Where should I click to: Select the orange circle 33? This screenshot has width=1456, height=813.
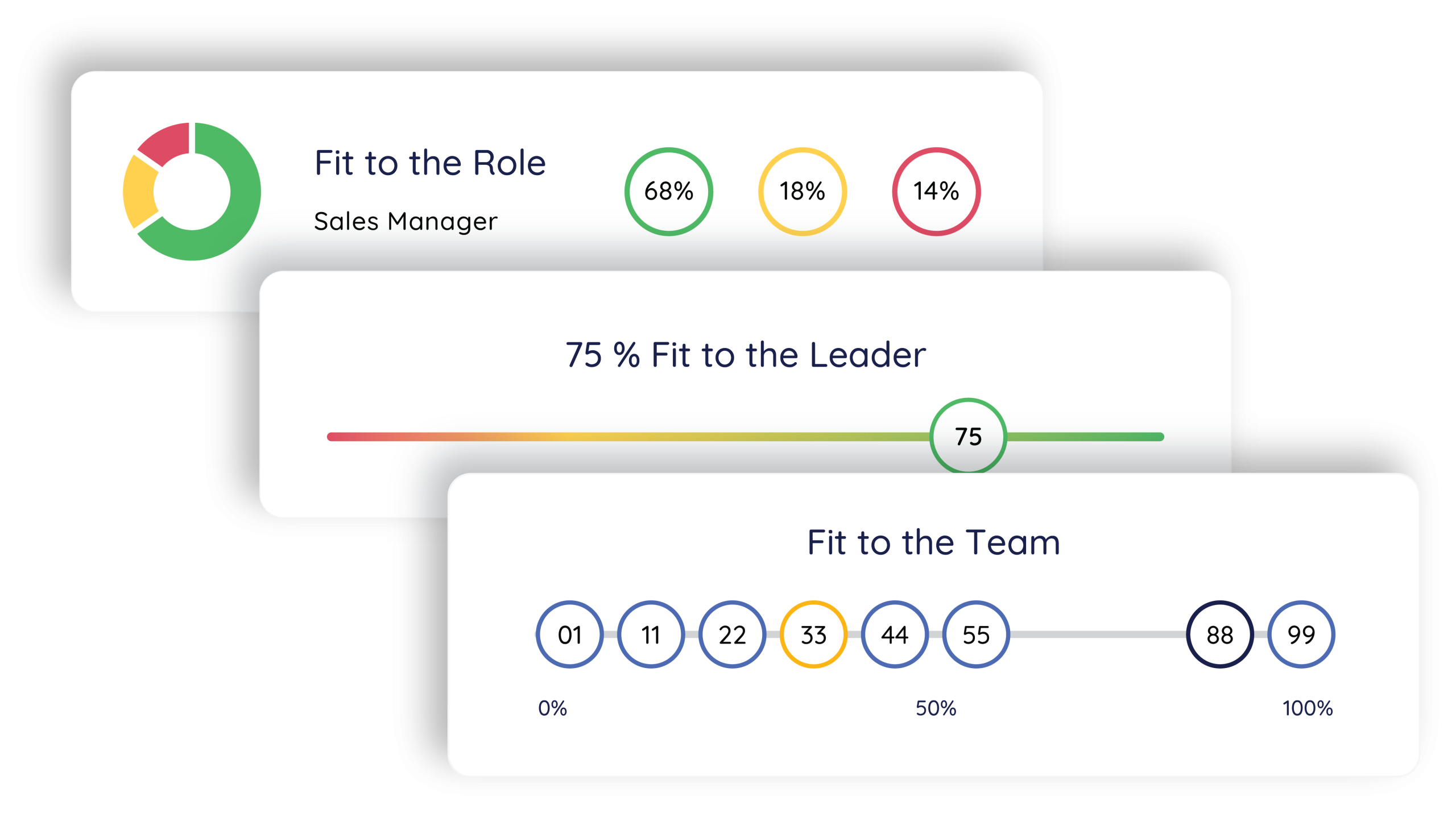click(x=813, y=634)
